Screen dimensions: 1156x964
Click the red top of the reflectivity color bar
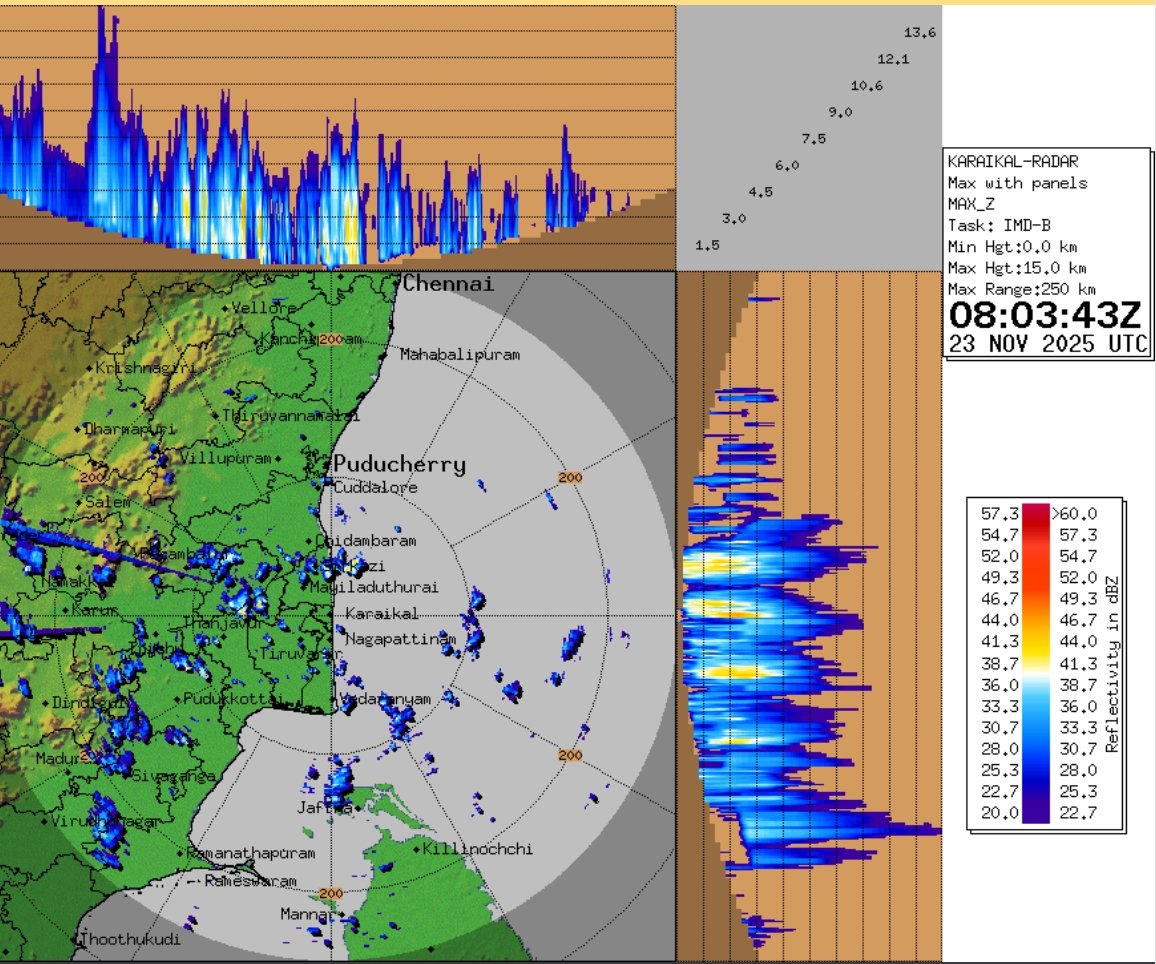click(1035, 514)
